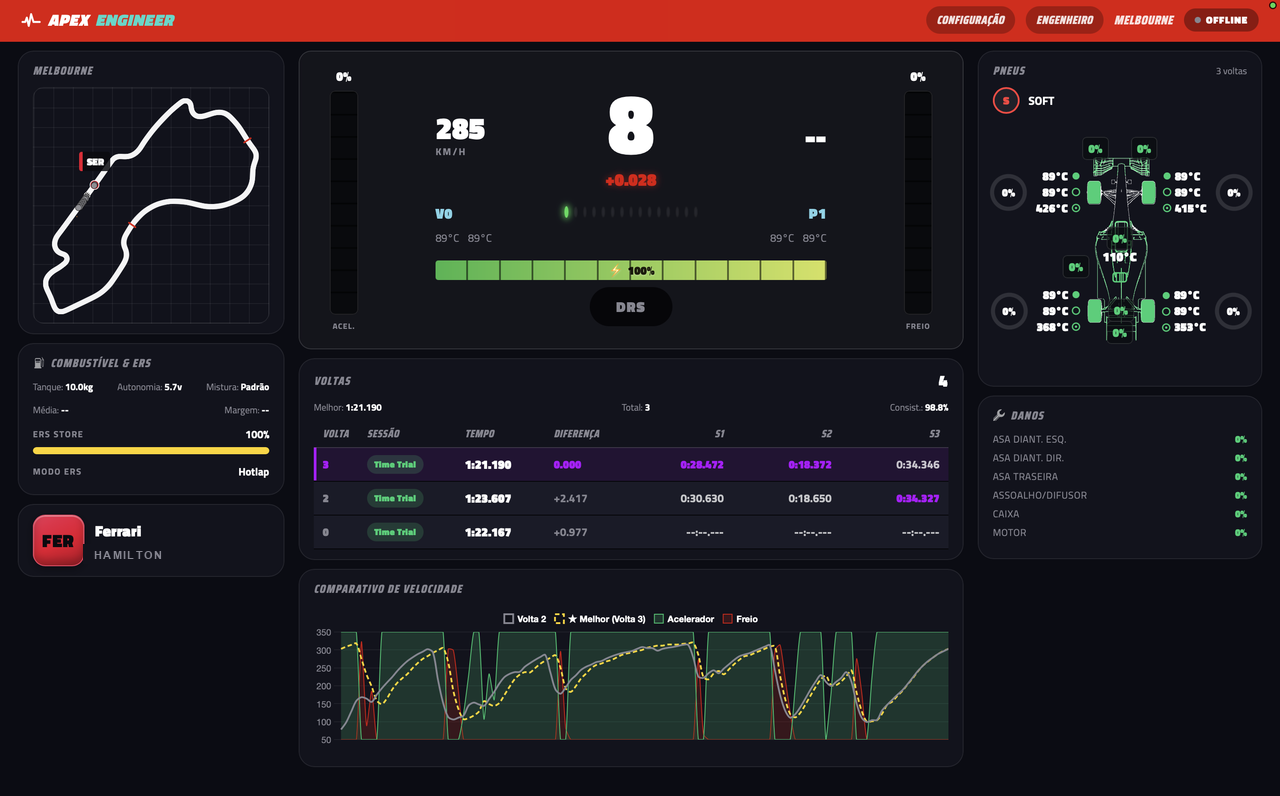Click the rear-right tyre wear gauge
Screen dimensions: 1280x796
(1234, 311)
